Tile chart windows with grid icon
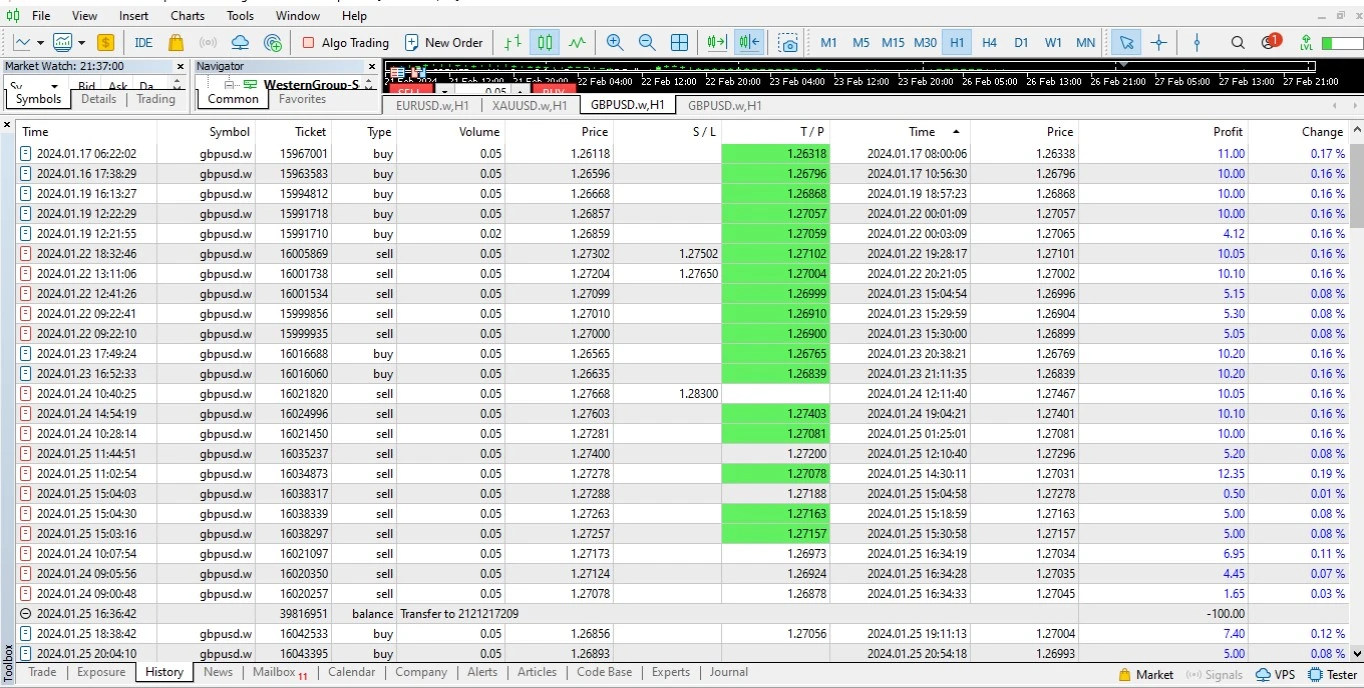Viewport: 1364px width, 688px height. pyautogui.click(x=679, y=42)
